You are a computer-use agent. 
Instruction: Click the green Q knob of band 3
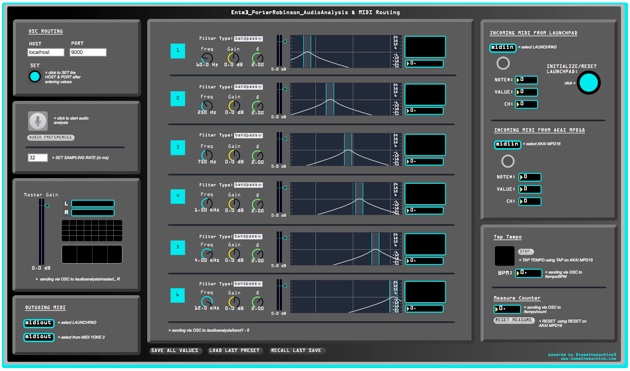tap(258, 156)
